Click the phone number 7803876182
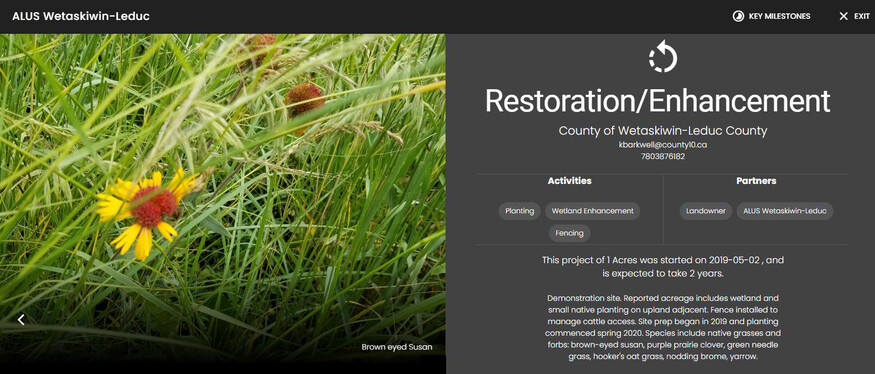The width and height of the screenshot is (875, 374). pyautogui.click(x=663, y=156)
